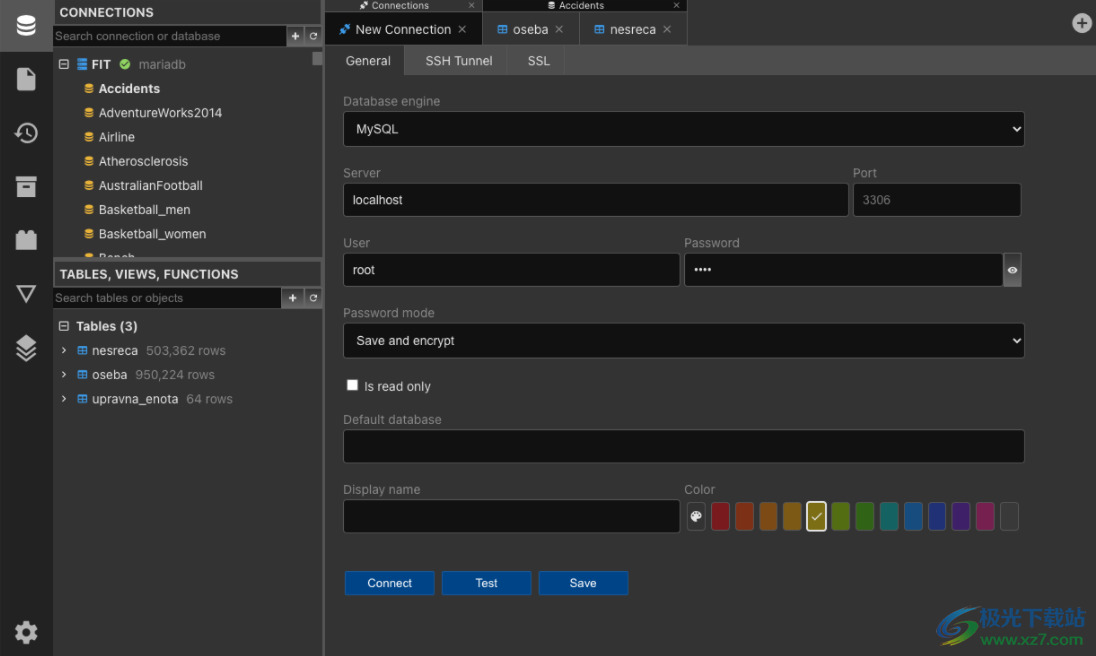The width and height of the screenshot is (1096, 656).
Task: Close the Accidents tab group
Action: pos(676,5)
